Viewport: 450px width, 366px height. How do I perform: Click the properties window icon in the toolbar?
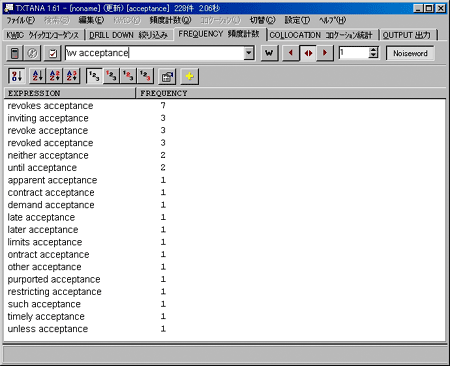coord(167,76)
